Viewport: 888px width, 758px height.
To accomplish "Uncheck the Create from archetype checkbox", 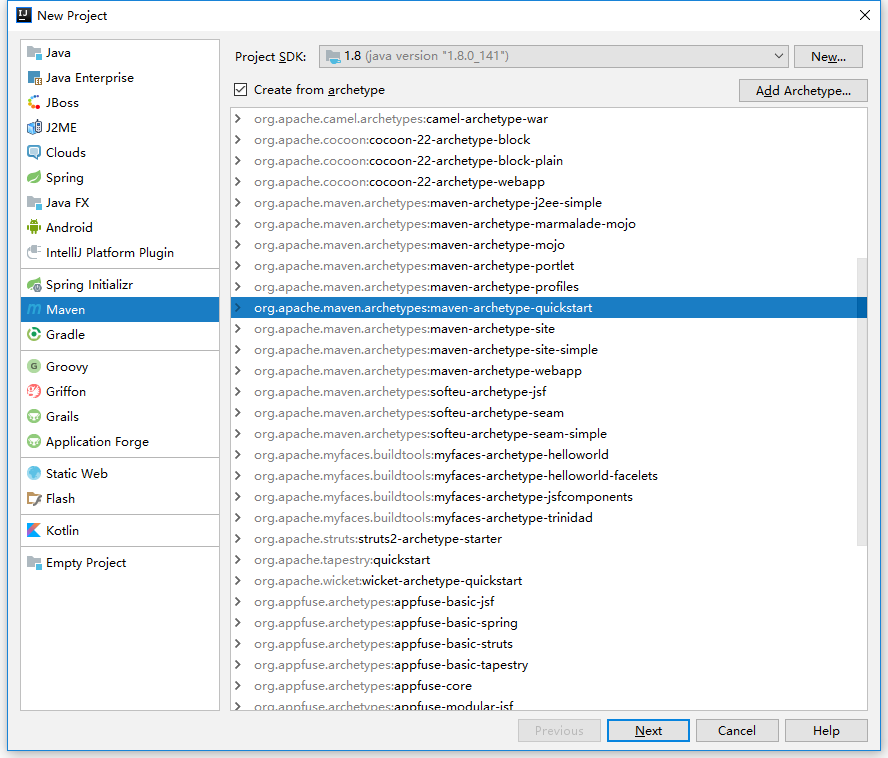I will pos(240,89).
